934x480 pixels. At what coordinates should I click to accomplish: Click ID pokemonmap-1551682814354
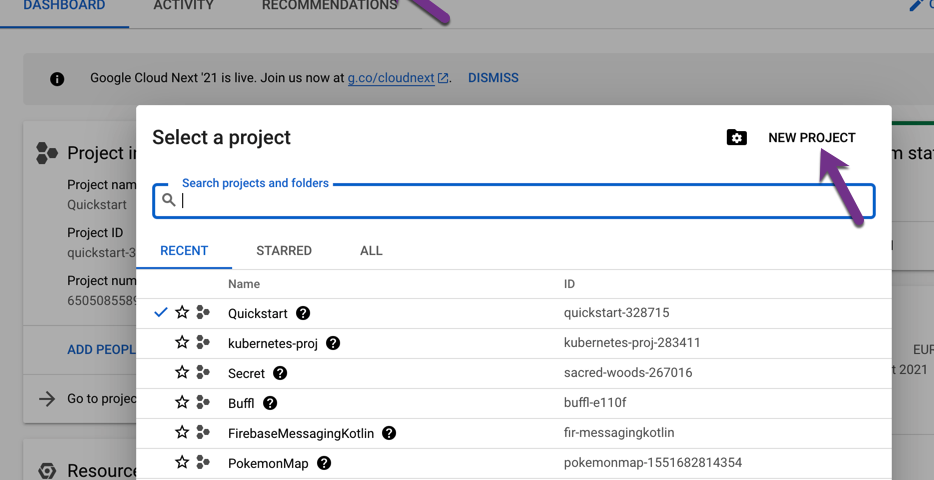click(653, 463)
